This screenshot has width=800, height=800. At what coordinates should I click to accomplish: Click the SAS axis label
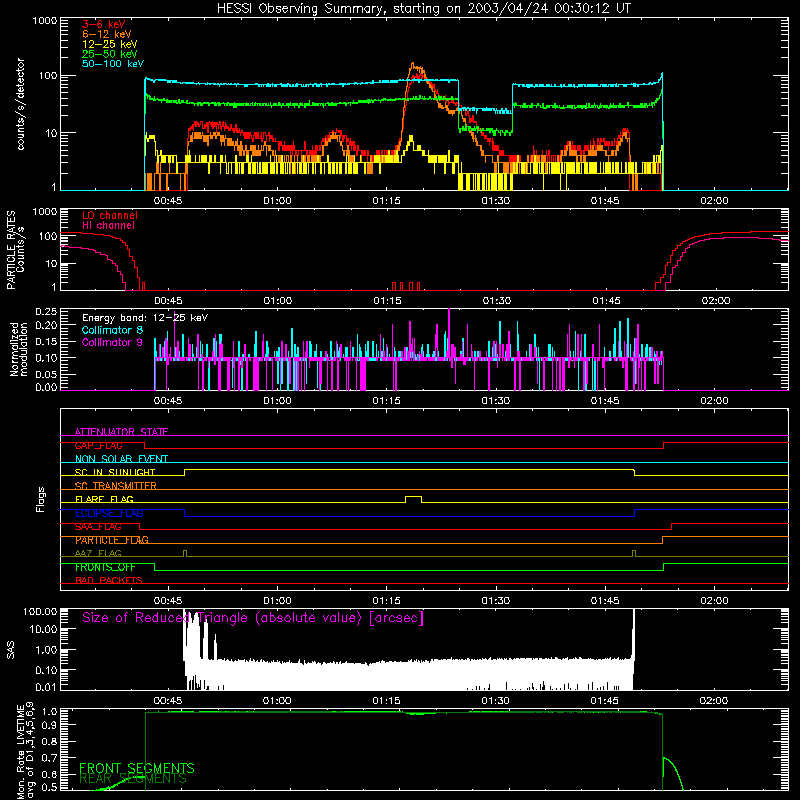[x=10, y=650]
